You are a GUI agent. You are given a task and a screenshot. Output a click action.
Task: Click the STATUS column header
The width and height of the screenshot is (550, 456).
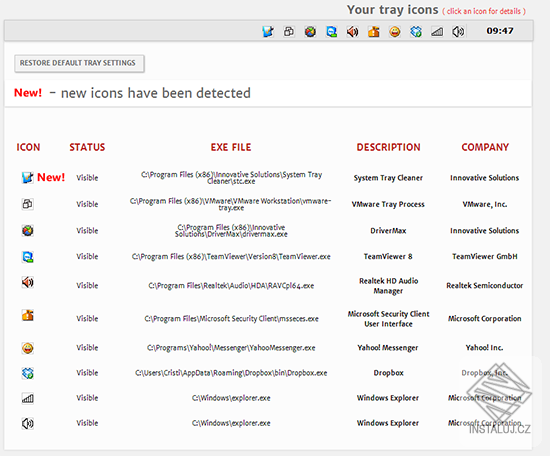click(x=87, y=147)
